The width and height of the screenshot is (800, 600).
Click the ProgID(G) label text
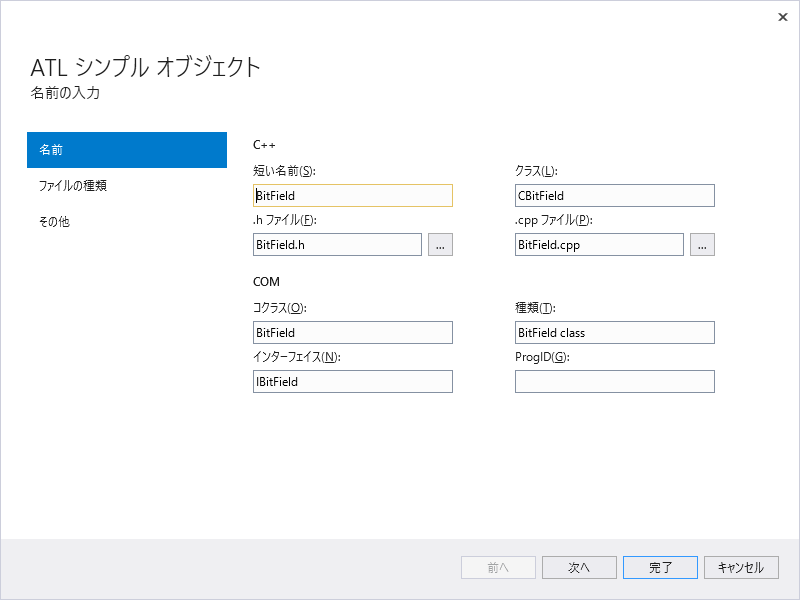(x=541, y=356)
